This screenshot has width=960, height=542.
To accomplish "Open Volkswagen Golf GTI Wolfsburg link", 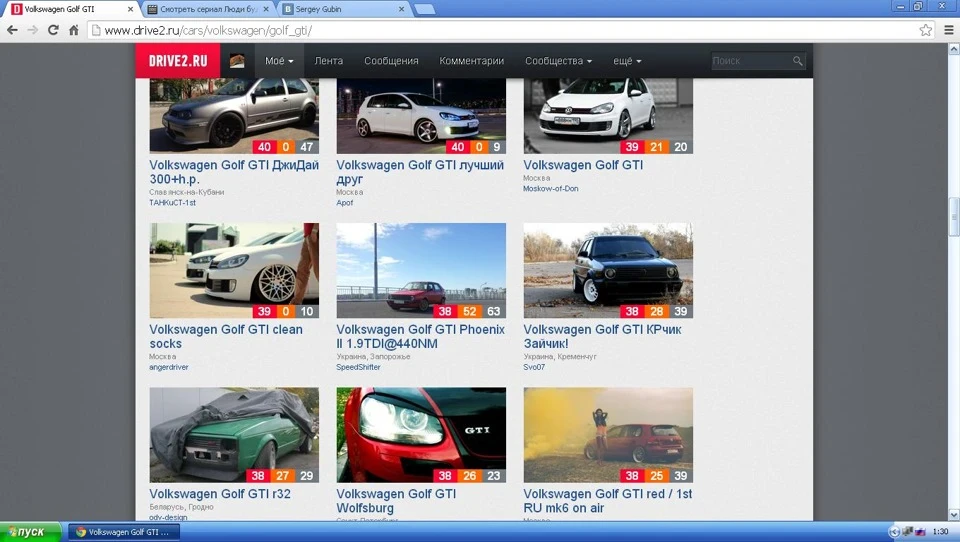I will pos(396,501).
